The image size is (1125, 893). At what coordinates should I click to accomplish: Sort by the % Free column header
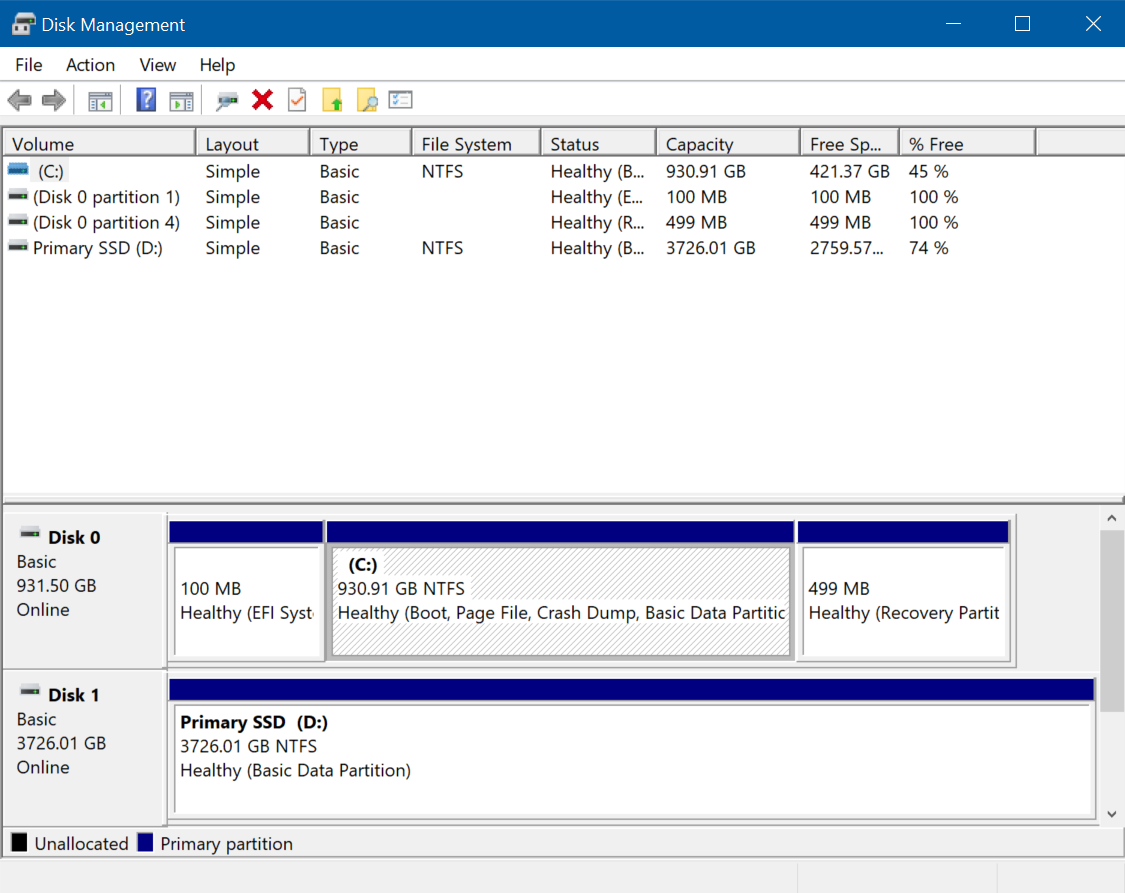pyautogui.click(x=968, y=143)
